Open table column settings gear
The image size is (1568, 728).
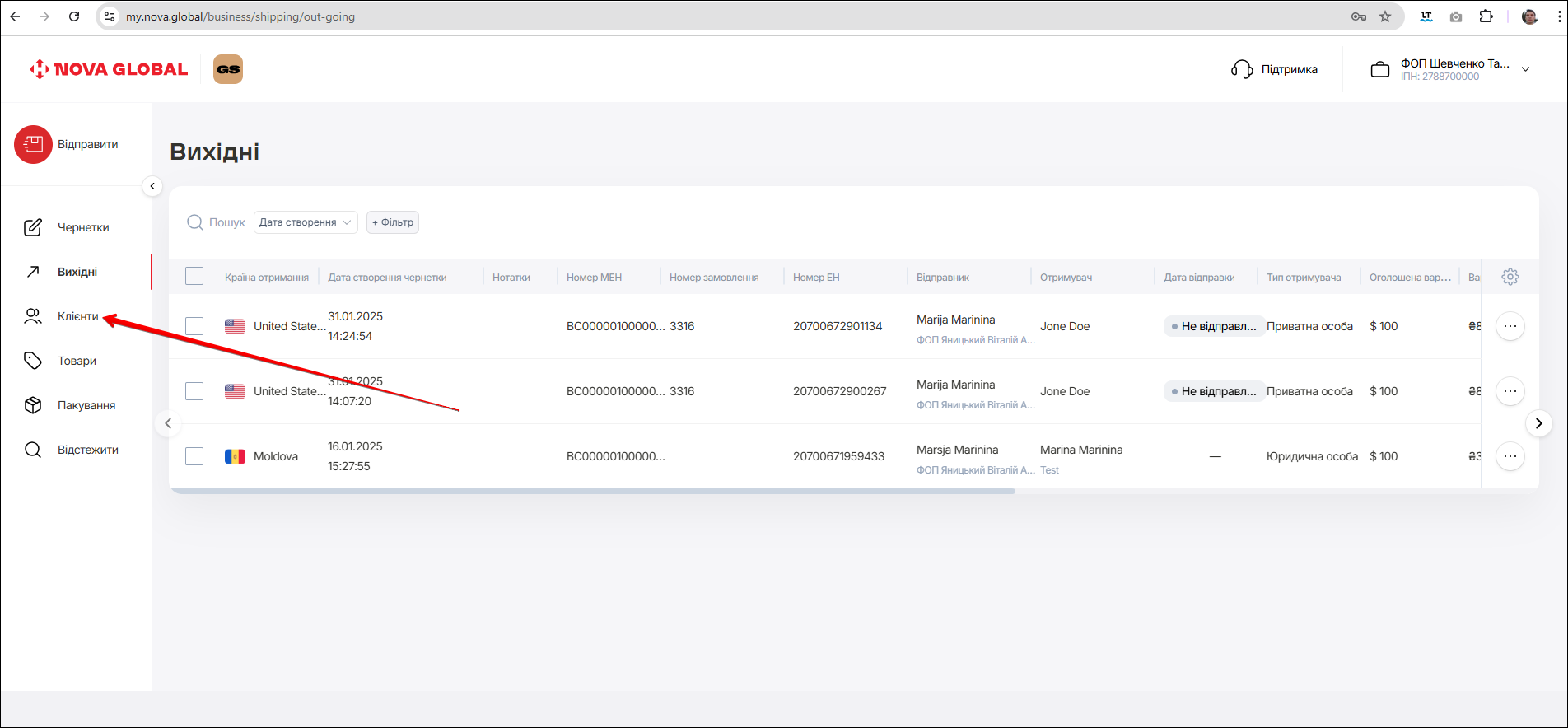[1510, 277]
